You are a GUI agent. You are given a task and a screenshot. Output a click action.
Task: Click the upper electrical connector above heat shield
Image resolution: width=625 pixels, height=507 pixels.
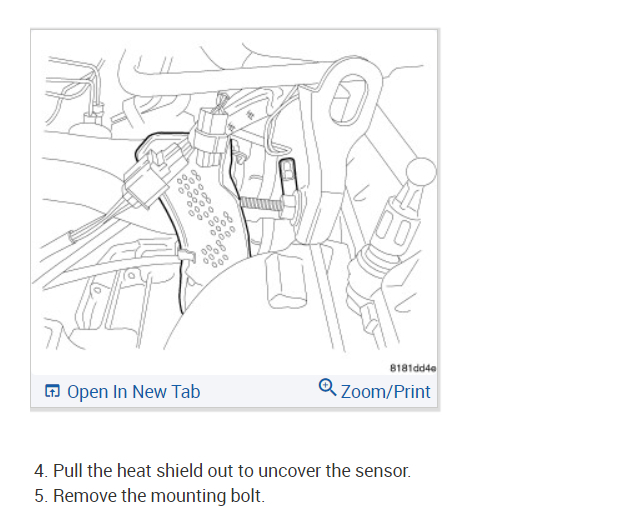coord(209,138)
